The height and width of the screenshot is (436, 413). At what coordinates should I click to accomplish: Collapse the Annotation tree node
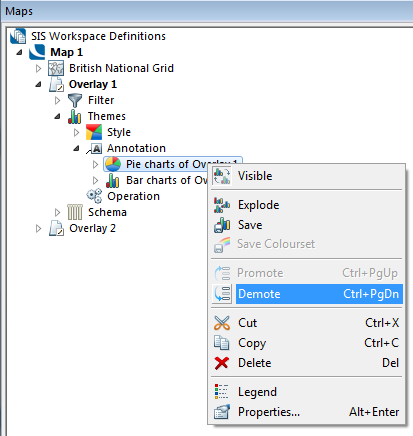coord(77,149)
